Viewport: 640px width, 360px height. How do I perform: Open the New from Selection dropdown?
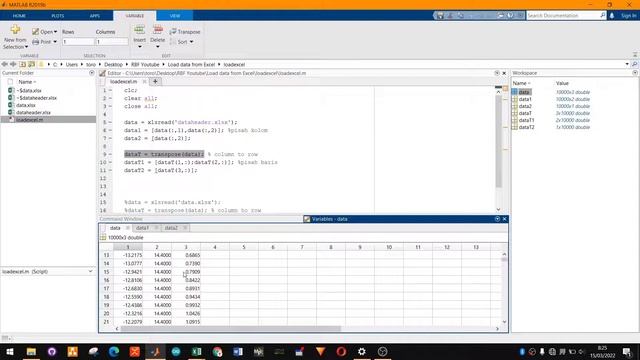(27, 47)
